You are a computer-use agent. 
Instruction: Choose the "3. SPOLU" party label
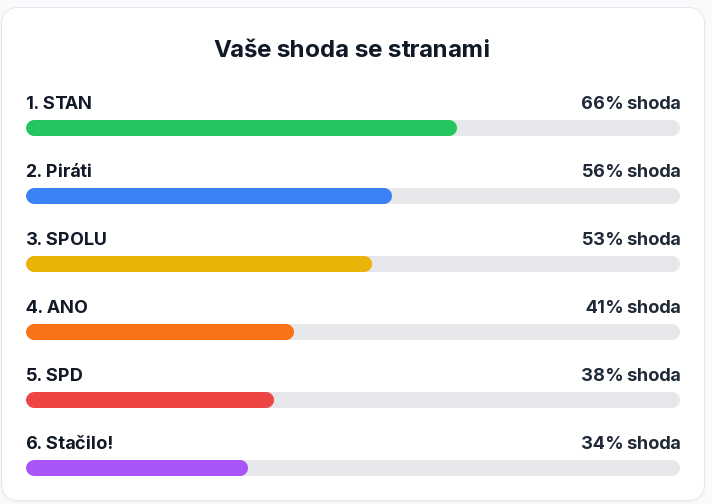click(66, 238)
